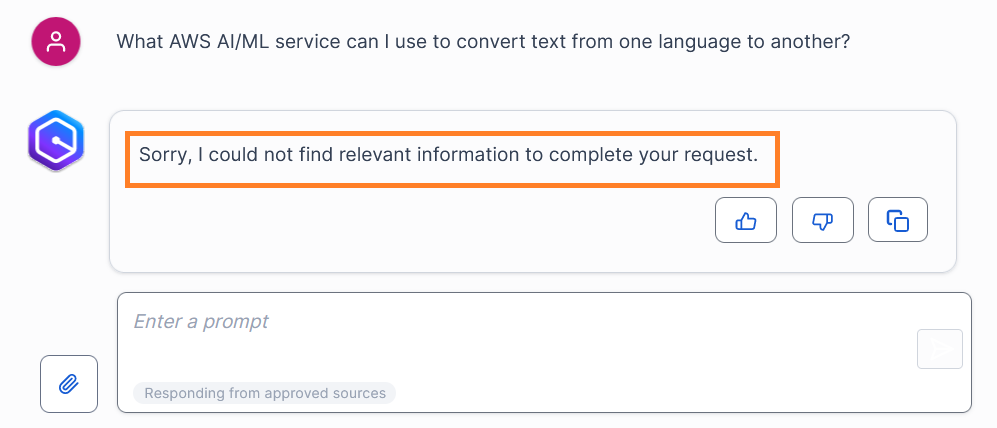Copy the assistant response to clipboard
This screenshot has height=428, width=997.
898,220
